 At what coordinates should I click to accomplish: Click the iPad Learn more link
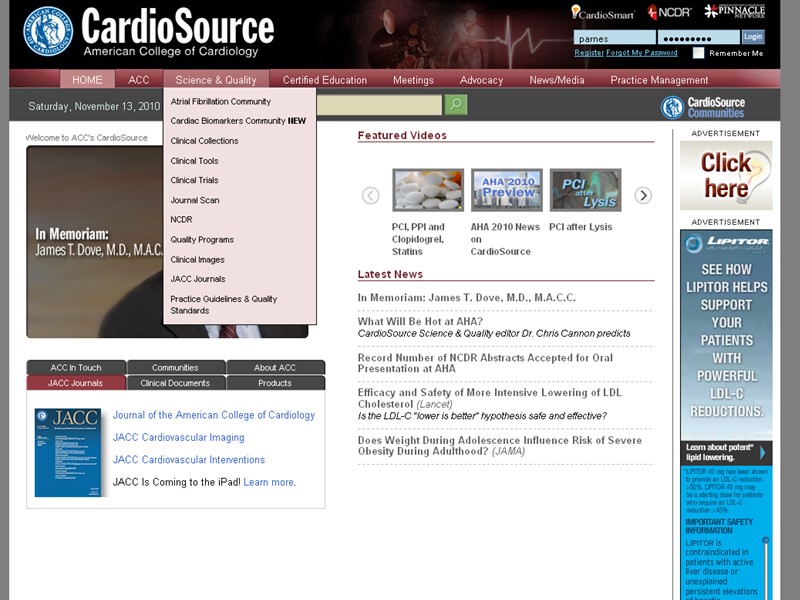(x=269, y=482)
